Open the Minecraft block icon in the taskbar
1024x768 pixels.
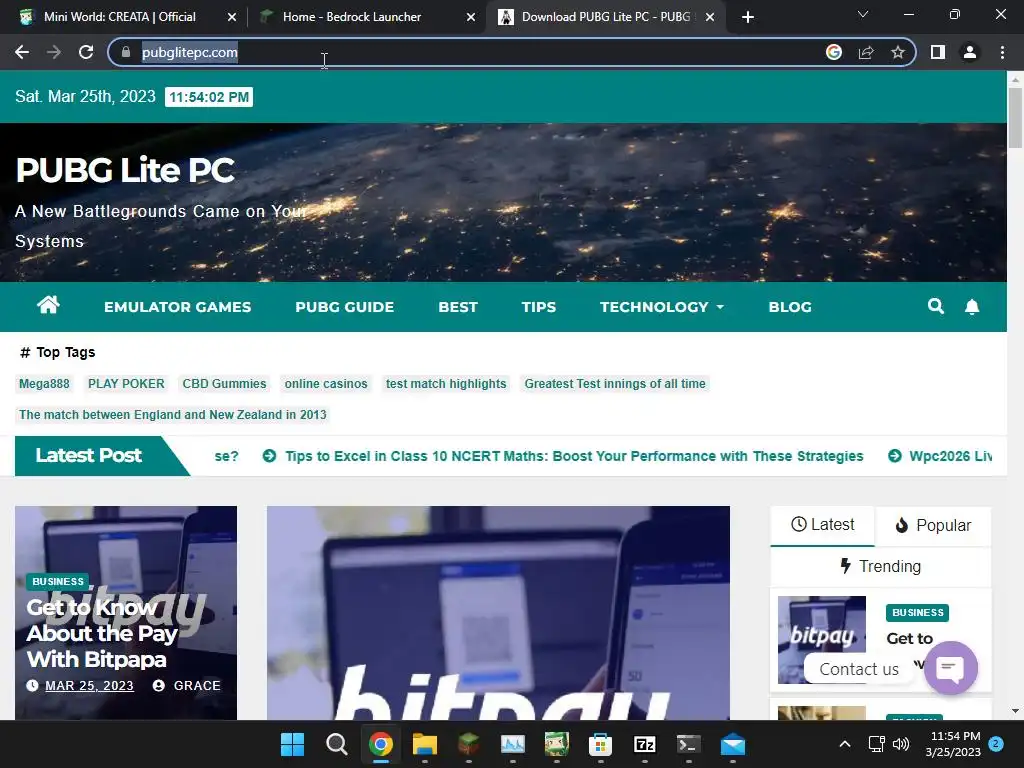[468, 744]
